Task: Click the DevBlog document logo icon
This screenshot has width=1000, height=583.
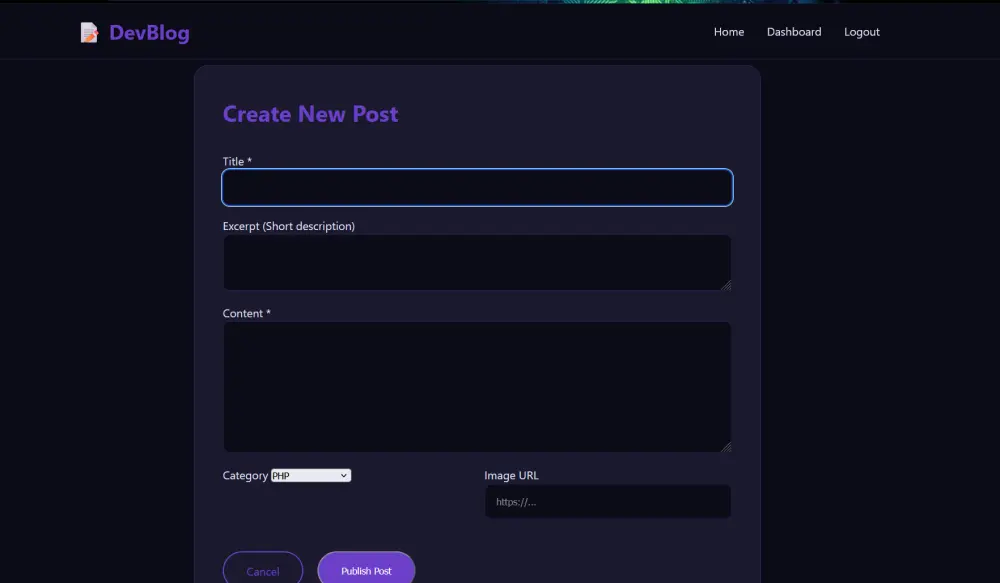Action: (89, 32)
